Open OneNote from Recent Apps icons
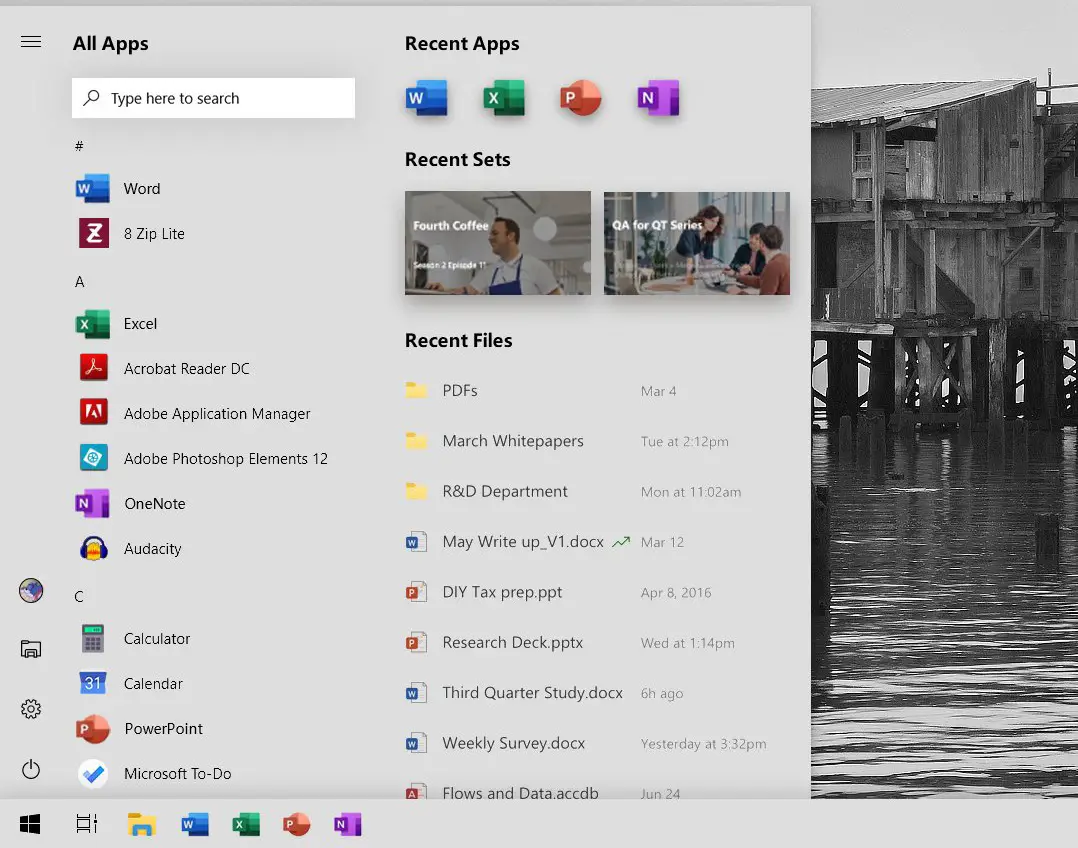1078x848 pixels. [x=658, y=98]
